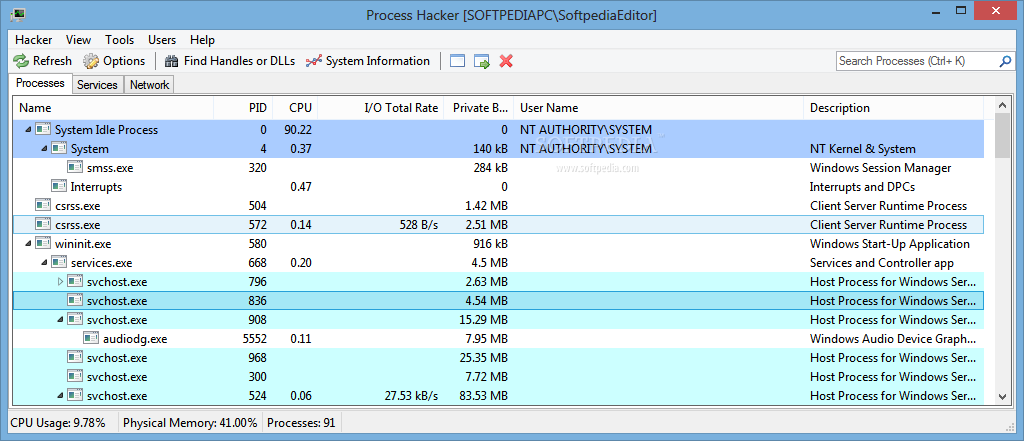Screen dimensions: 1024x441
Task: Click the Interrupts process icon
Action: coord(59,186)
